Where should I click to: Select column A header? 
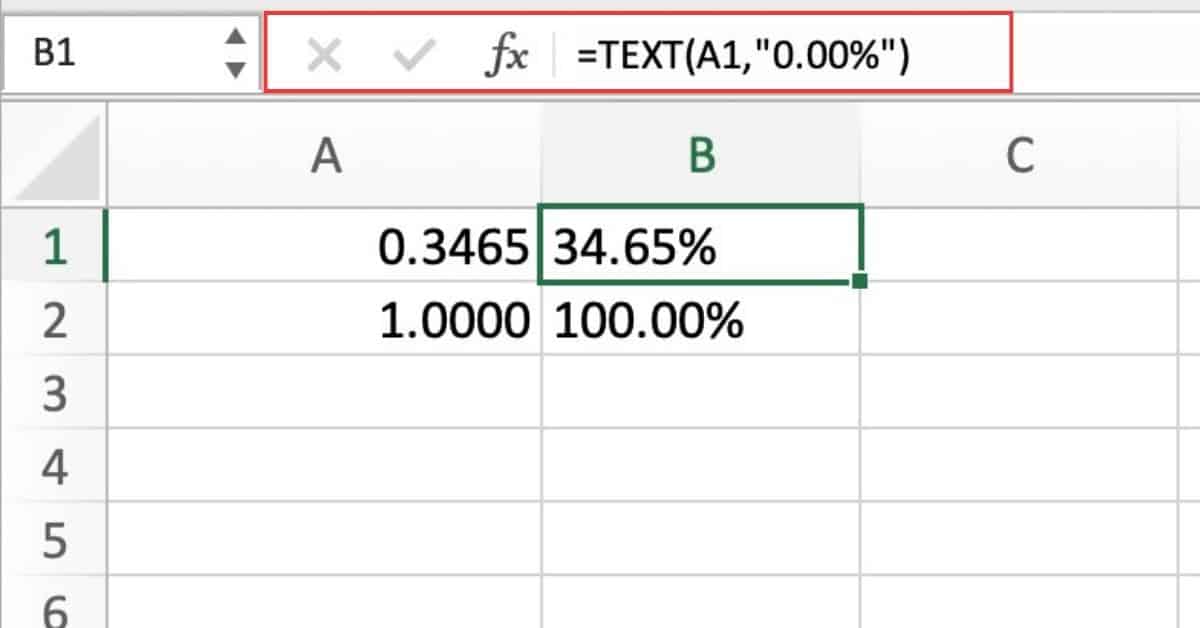tap(325, 156)
